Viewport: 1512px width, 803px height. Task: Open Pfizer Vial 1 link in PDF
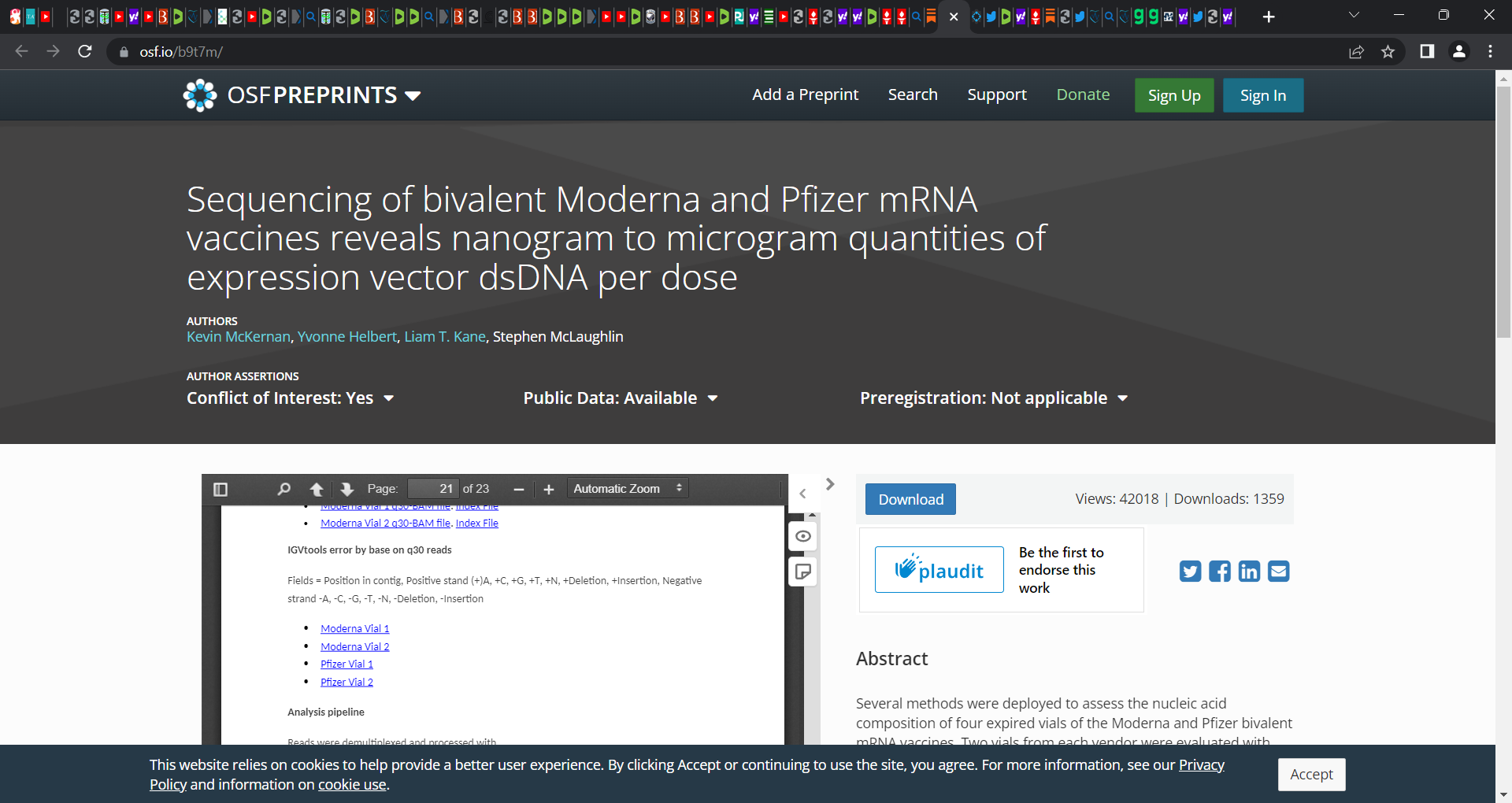point(346,664)
